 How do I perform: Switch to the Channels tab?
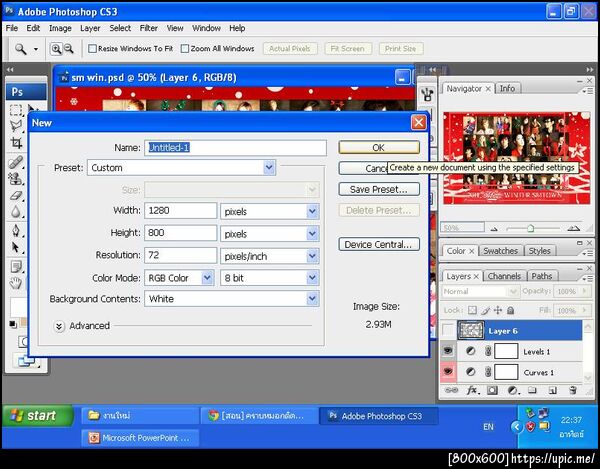click(504, 276)
